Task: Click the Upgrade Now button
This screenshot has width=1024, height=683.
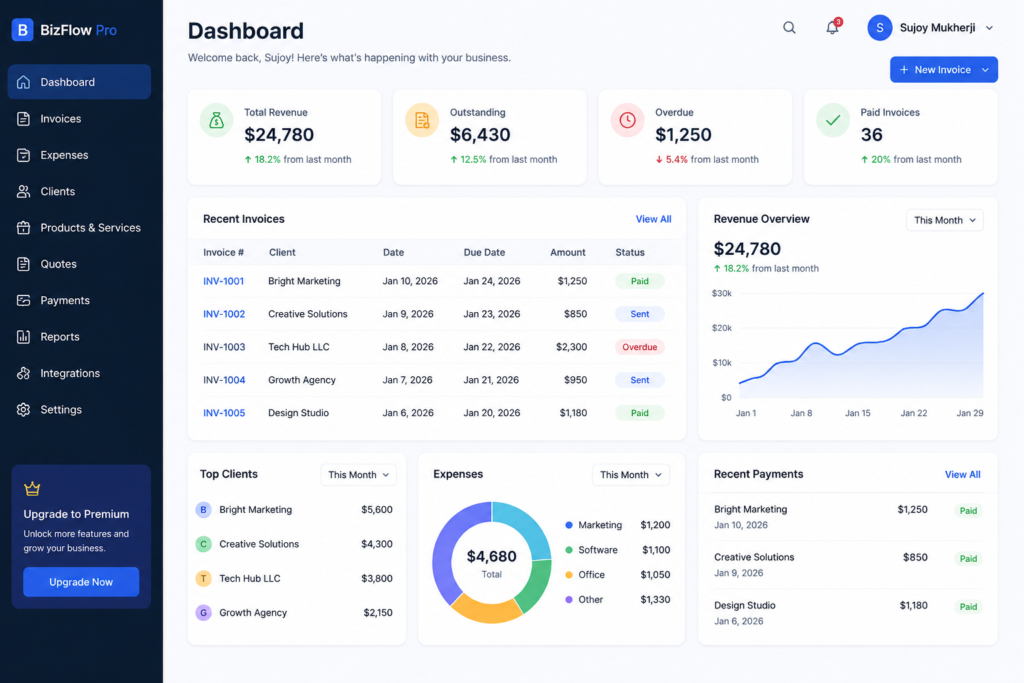Action: click(81, 582)
